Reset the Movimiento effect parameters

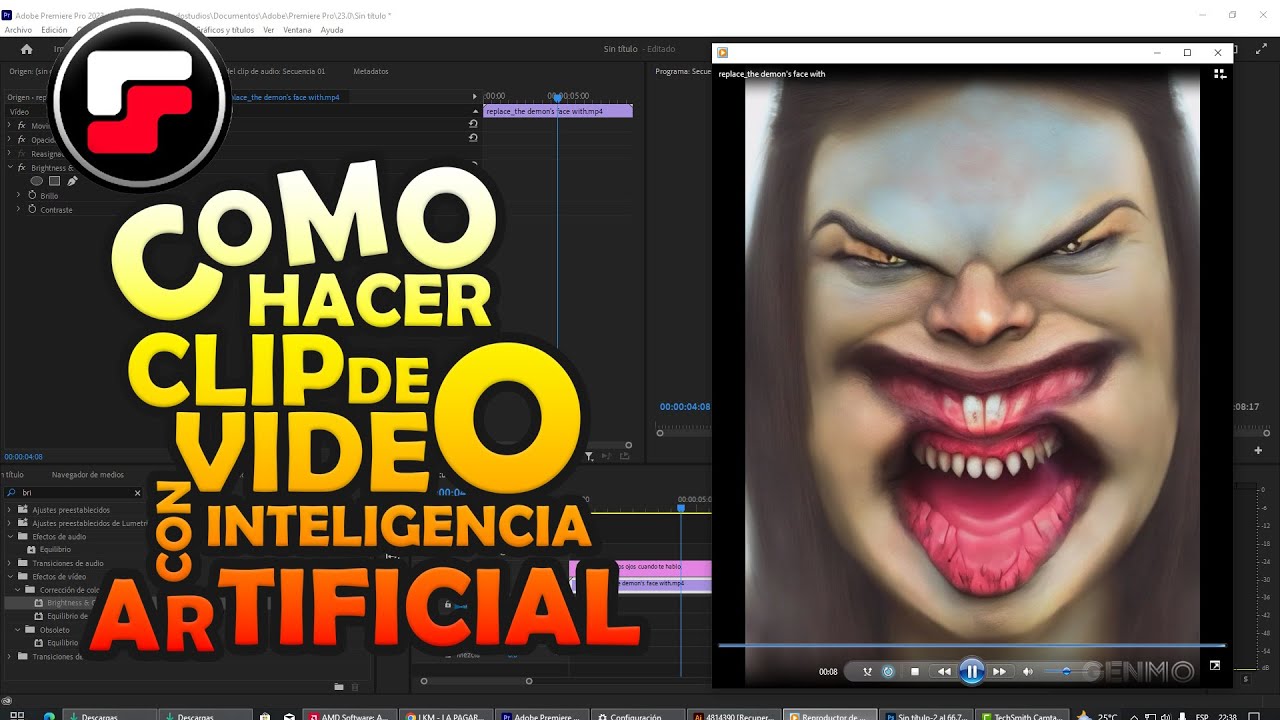473,124
